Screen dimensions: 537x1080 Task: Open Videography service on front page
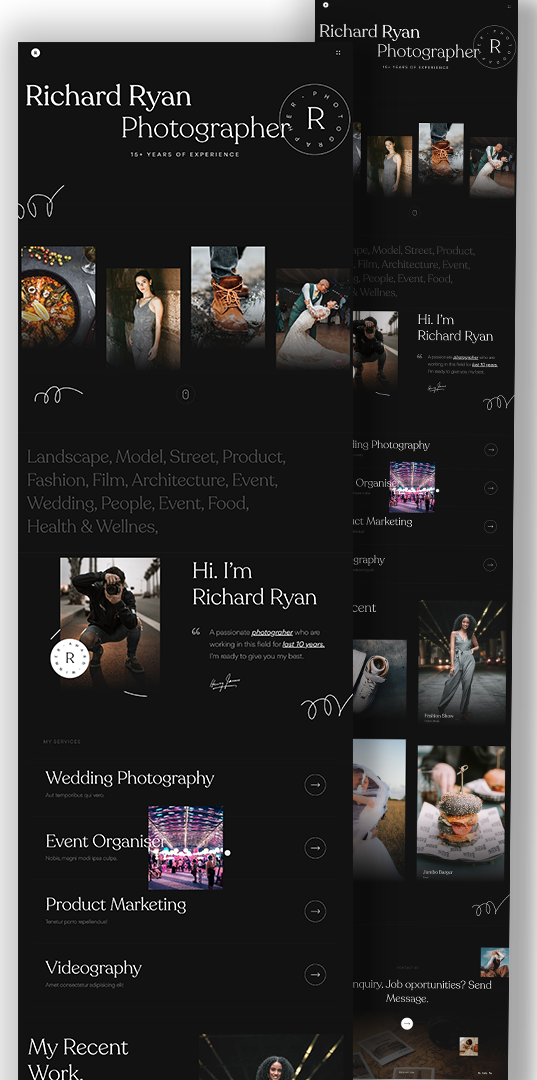tap(93, 968)
